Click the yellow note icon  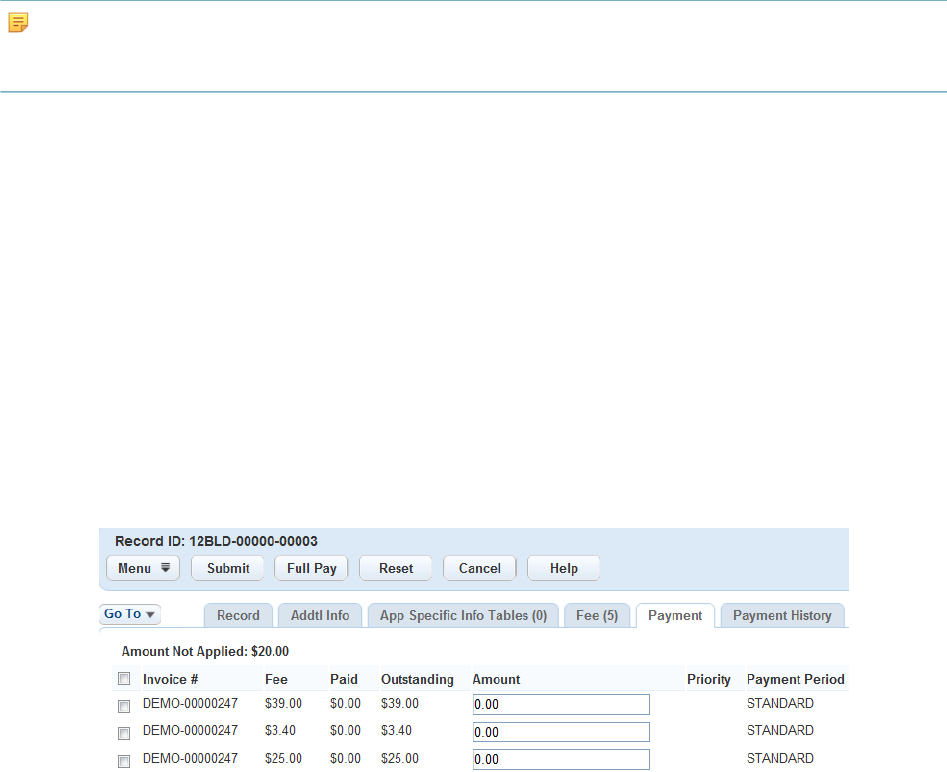[x=18, y=23]
